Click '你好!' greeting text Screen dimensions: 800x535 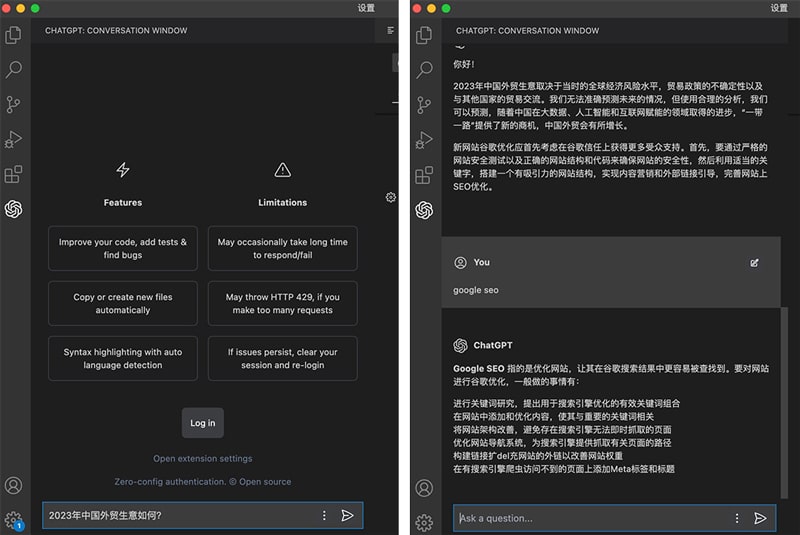(464, 64)
